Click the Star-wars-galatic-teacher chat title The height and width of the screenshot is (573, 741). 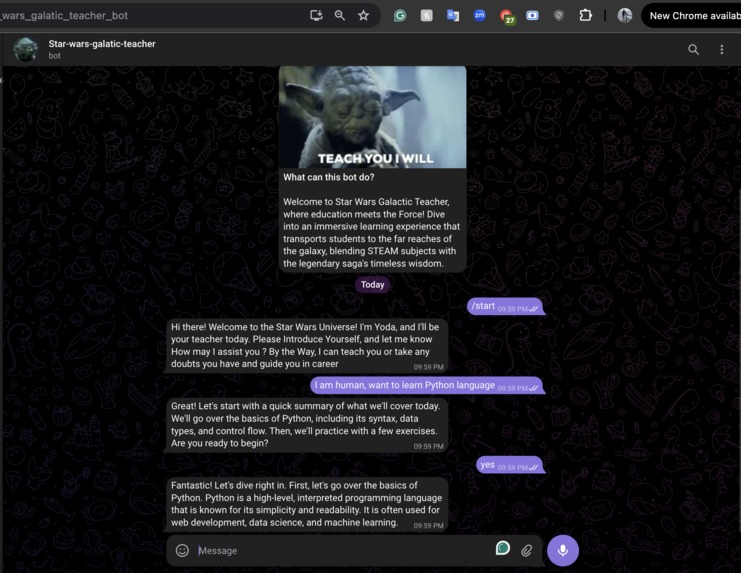[x=102, y=44]
